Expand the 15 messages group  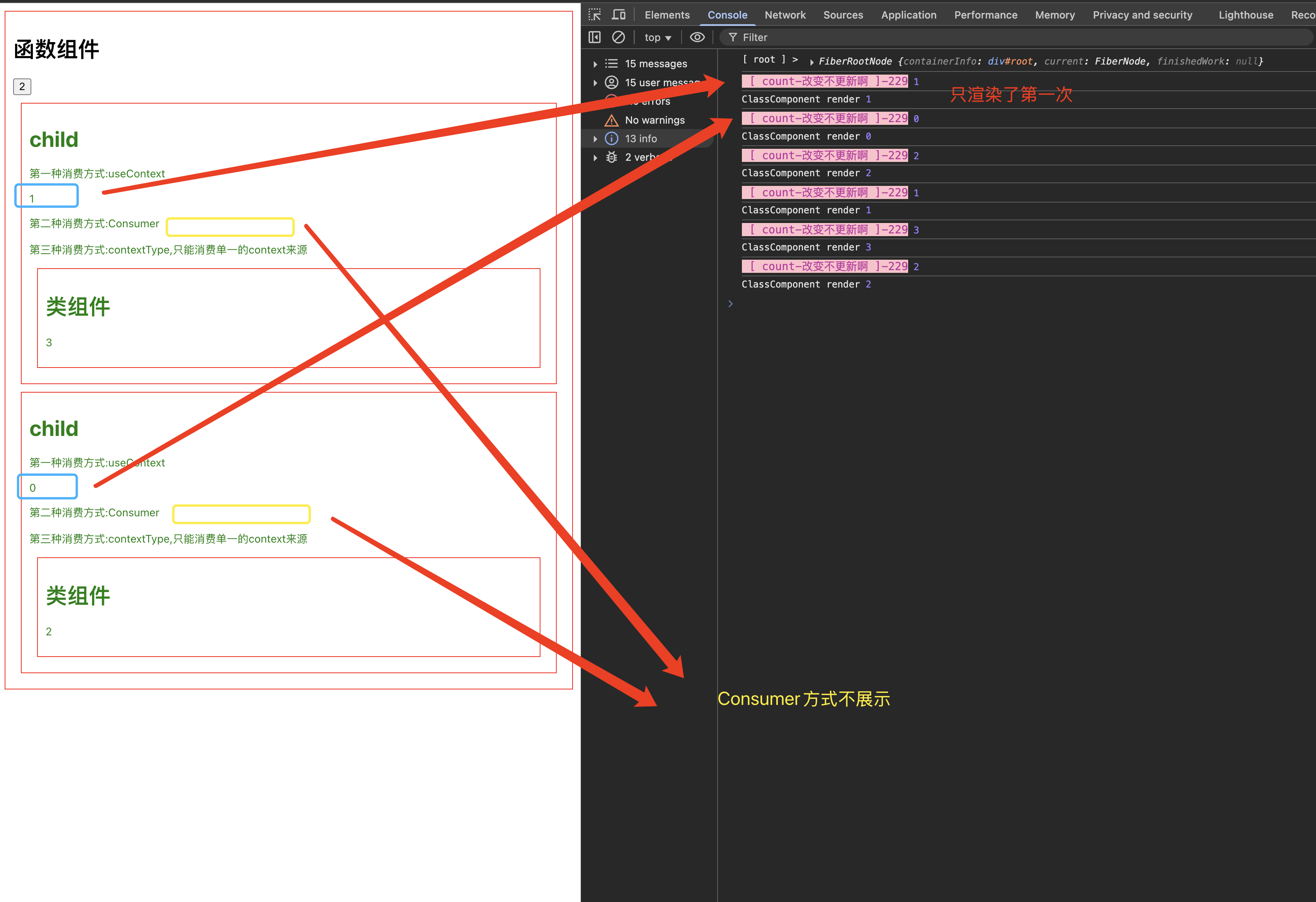tap(595, 64)
